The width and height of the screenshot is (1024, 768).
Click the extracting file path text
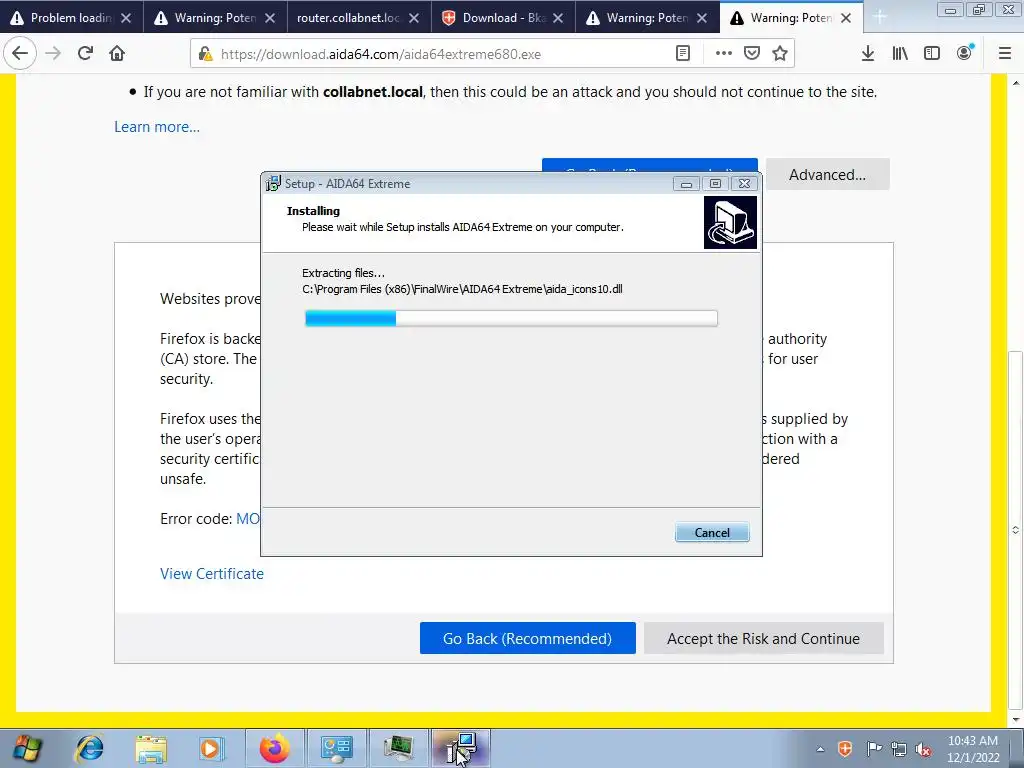pyautogui.click(x=462, y=289)
